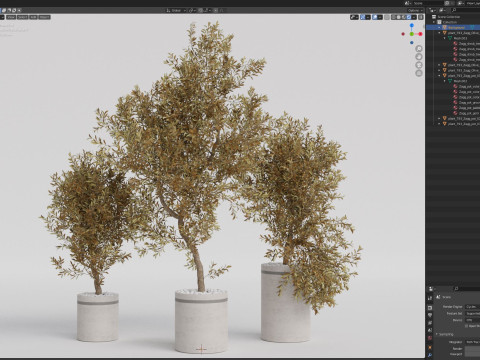Open the Select menu in viewport header
480x360 pixels.
[x=23, y=17]
